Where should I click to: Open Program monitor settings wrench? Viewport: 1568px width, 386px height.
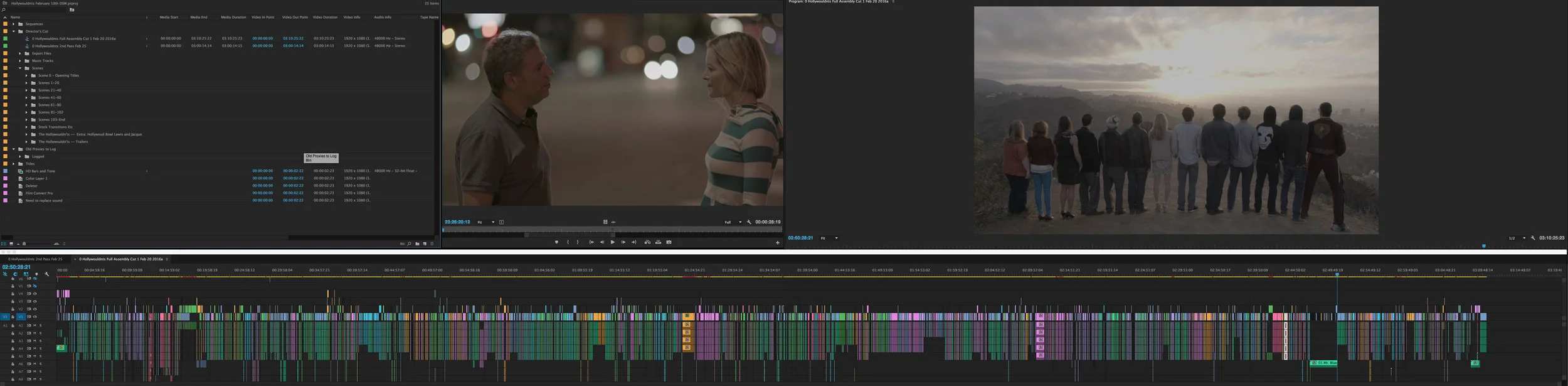pyautogui.click(x=1533, y=238)
